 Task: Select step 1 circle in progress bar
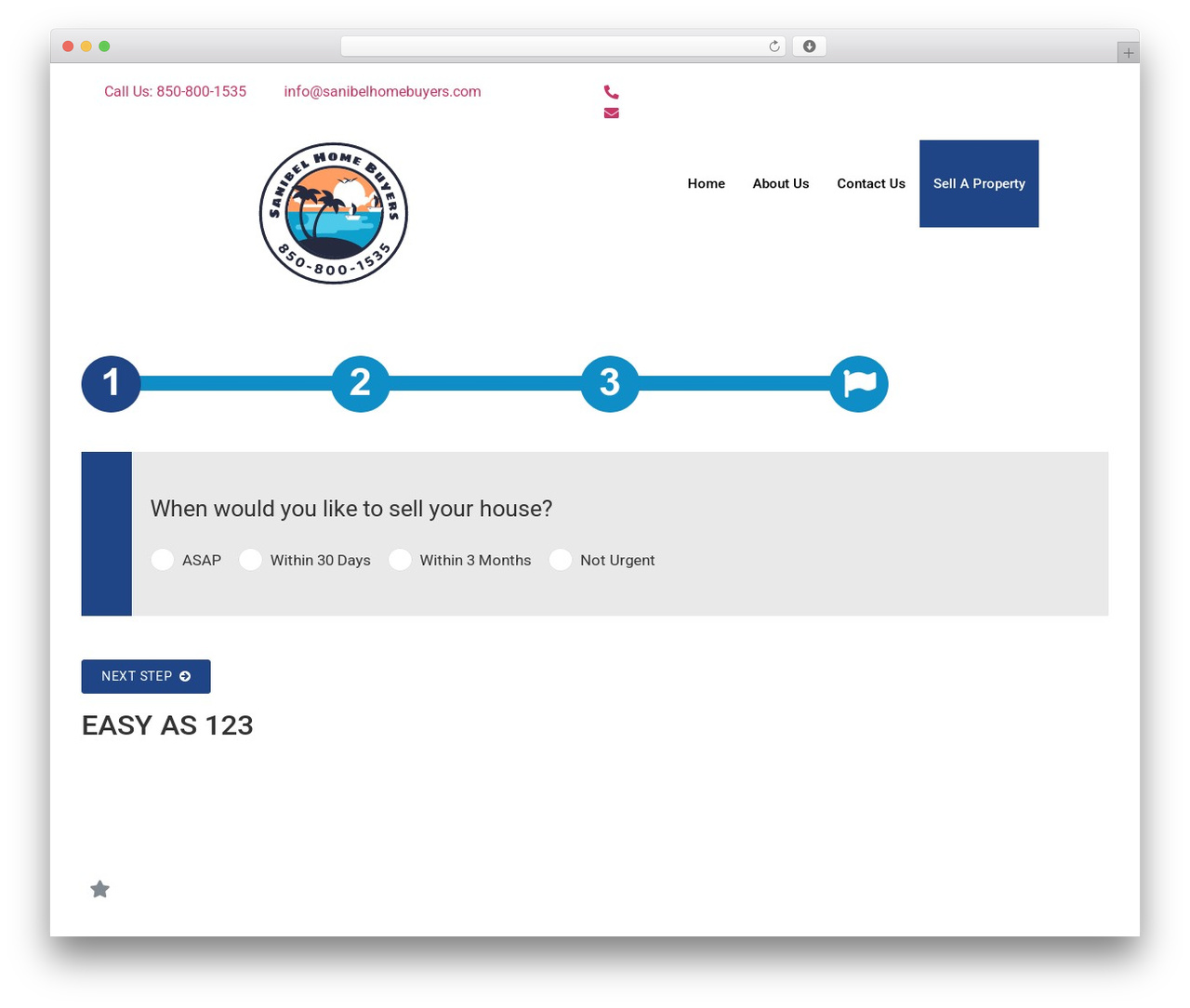click(x=111, y=383)
